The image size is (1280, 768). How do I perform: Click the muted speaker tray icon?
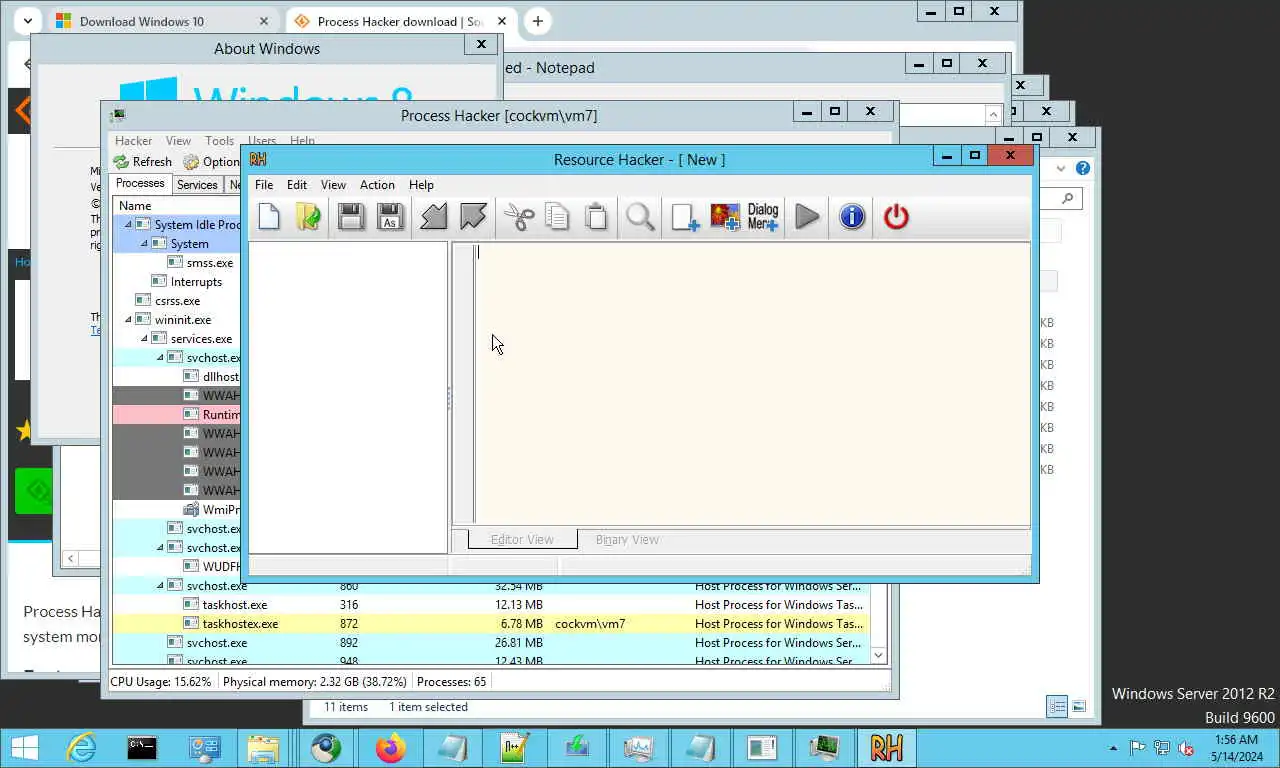click(1187, 748)
